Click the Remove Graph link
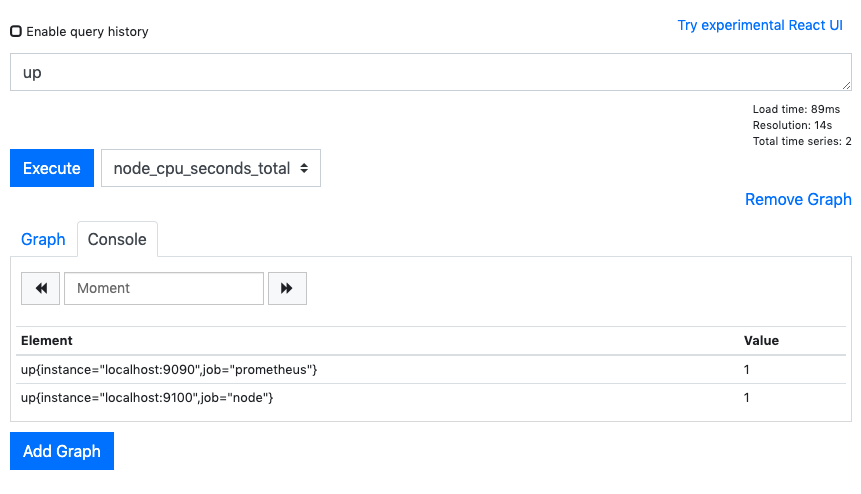 [798, 199]
